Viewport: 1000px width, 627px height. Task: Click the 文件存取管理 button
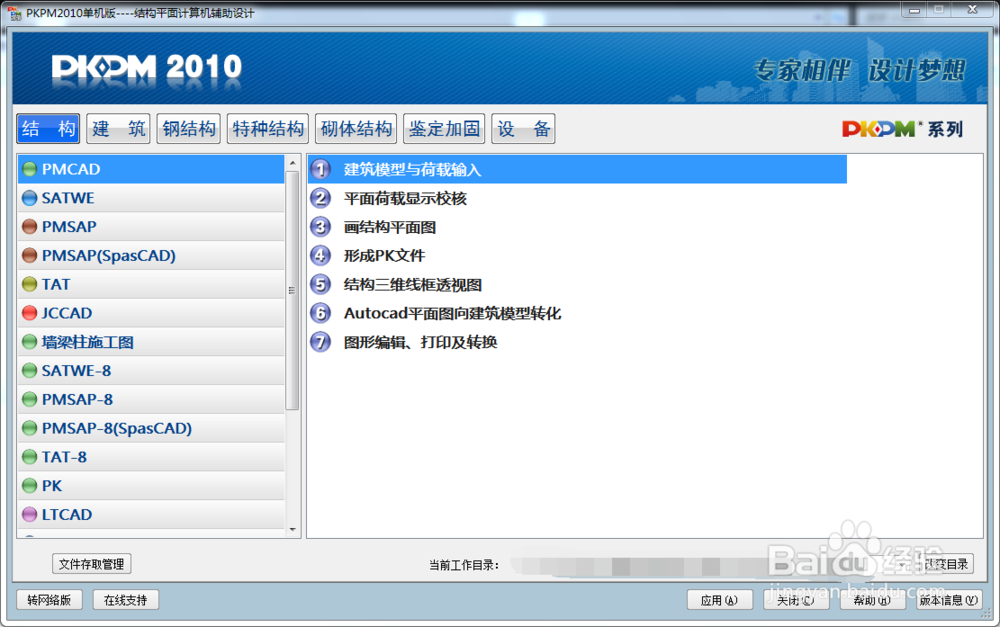coord(91,564)
